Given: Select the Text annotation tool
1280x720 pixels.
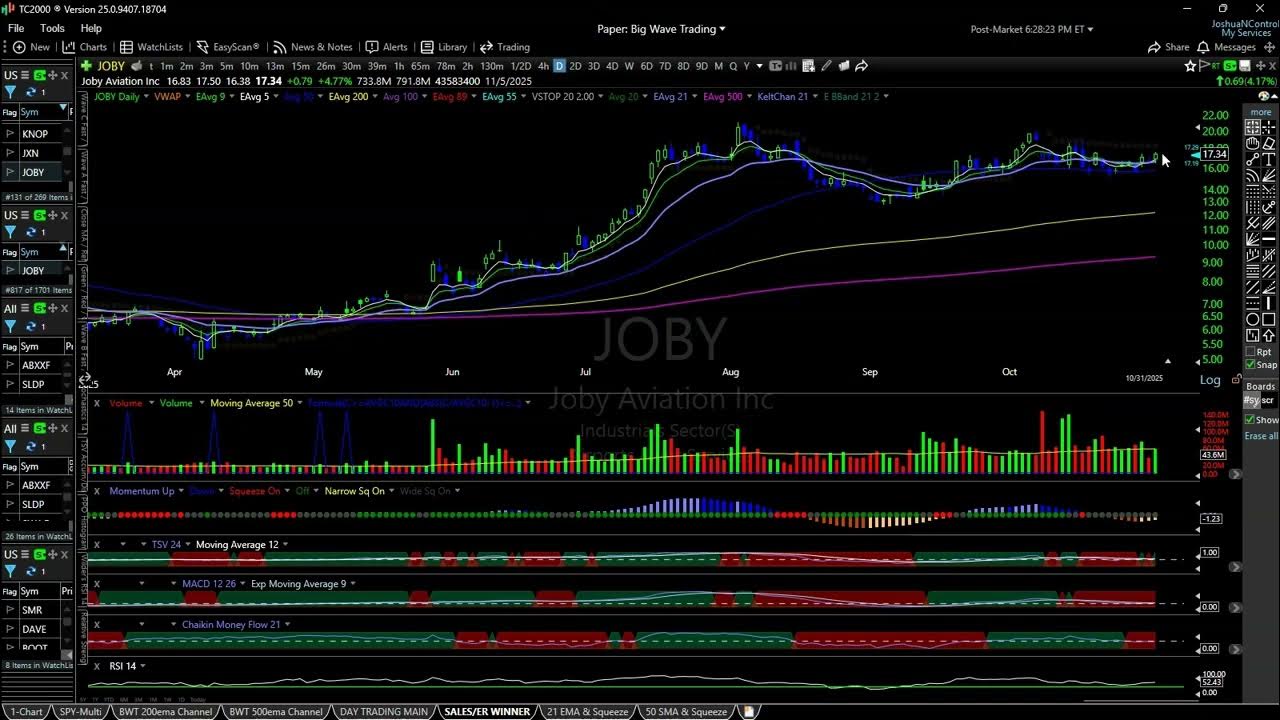Looking at the screenshot, I should tap(1268, 158).
